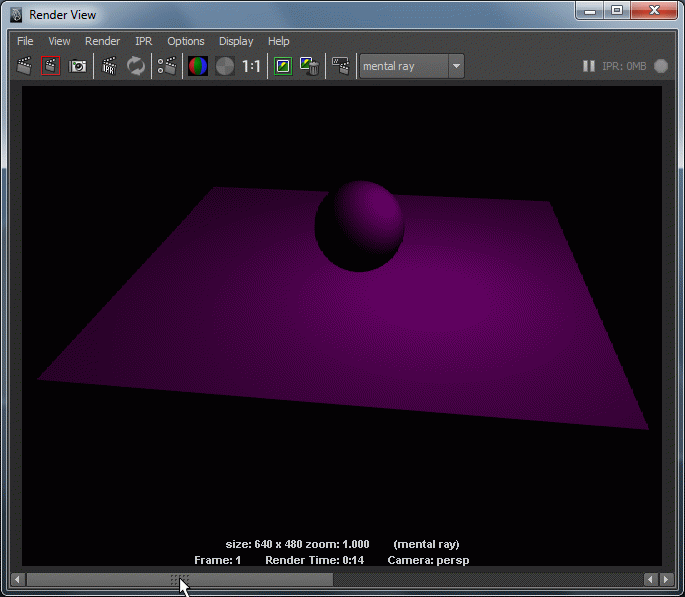Image resolution: width=685 pixels, height=597 pixels.
Task: Toggle display of RGB channels
Action: point(198,67)
